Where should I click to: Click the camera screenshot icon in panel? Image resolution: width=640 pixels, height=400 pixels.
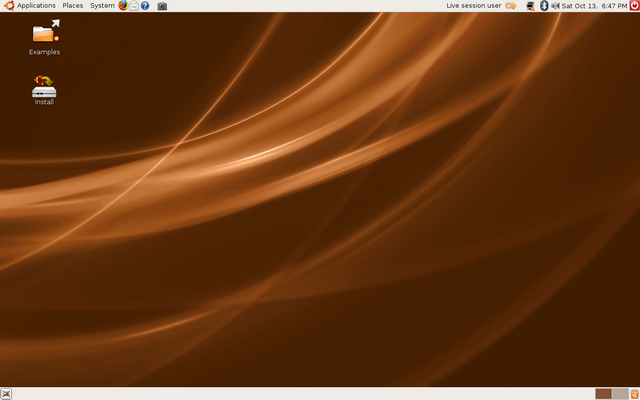click(162, 6)
